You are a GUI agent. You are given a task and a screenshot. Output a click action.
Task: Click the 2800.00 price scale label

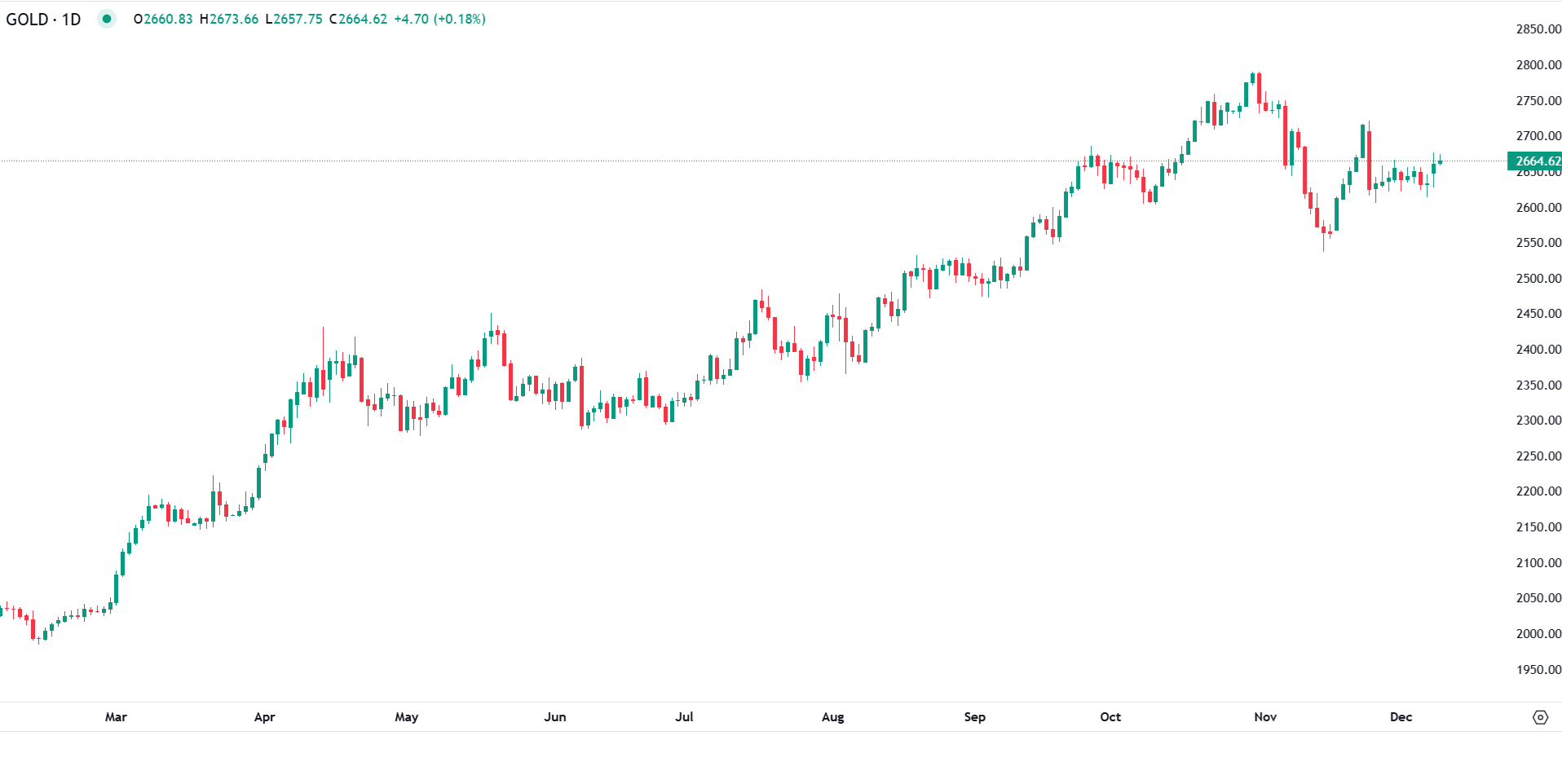1538,65
